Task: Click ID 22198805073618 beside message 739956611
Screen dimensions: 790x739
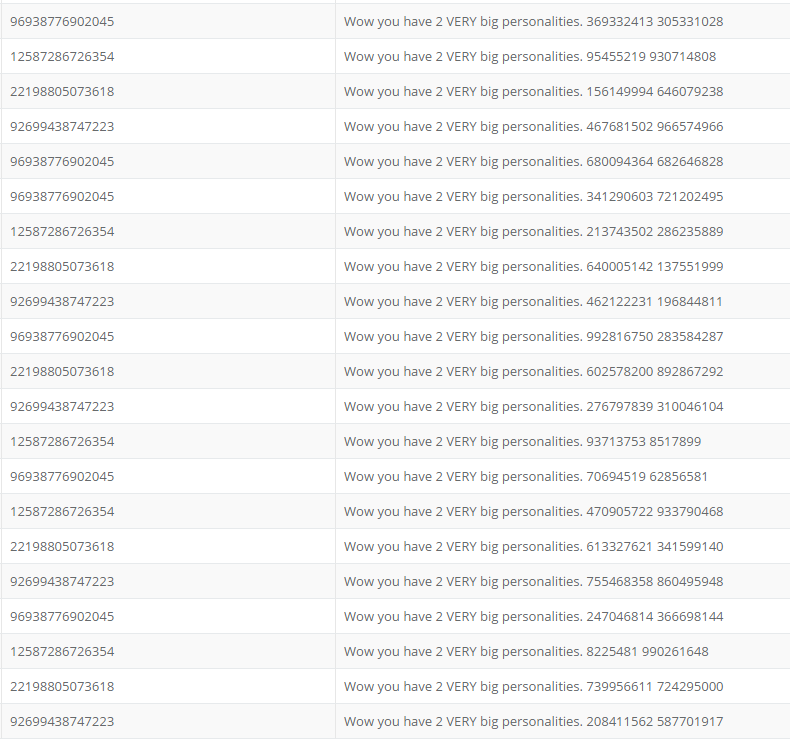Action: 62,687
